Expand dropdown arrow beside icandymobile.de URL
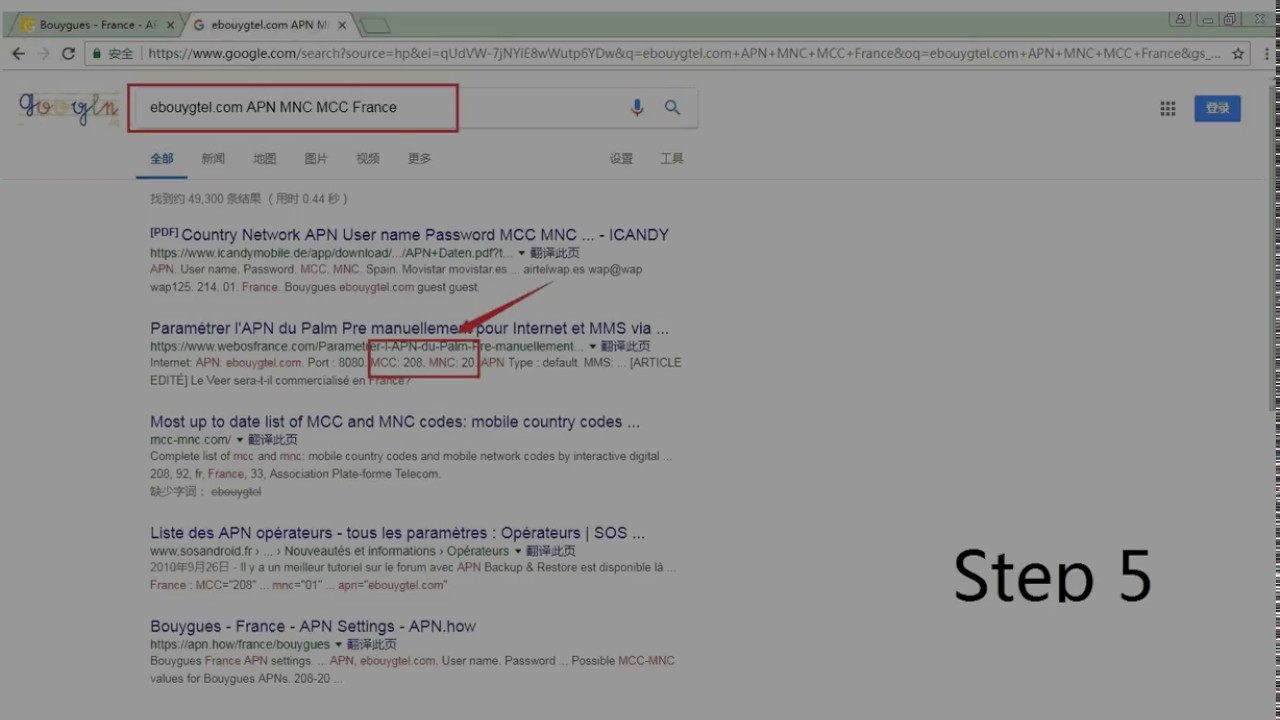 click(x=522, y=253)
